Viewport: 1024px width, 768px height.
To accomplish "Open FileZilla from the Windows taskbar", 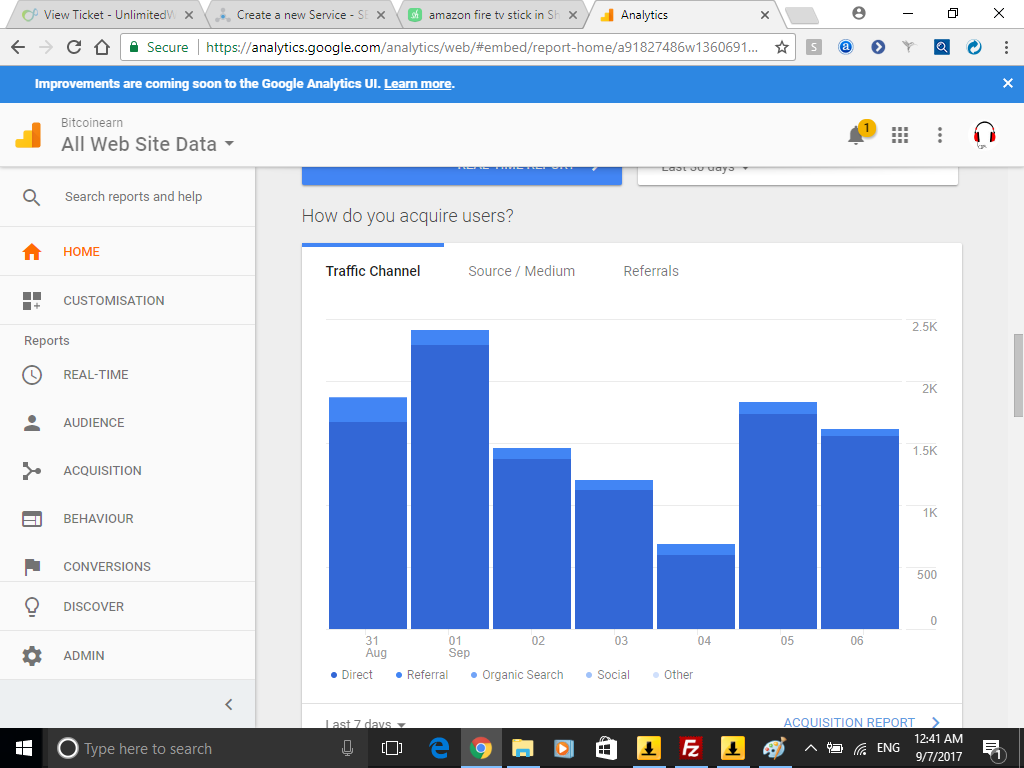I will [x=690, y=748].
